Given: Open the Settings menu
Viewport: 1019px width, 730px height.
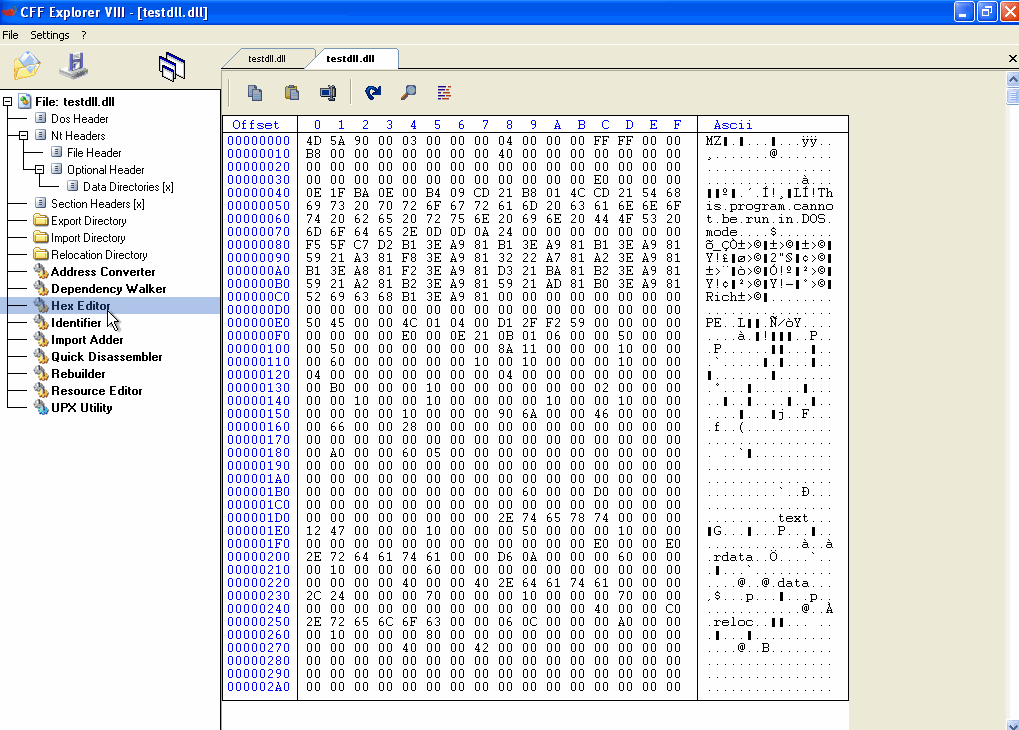Looking at the screenshot, I should point(49,35).
